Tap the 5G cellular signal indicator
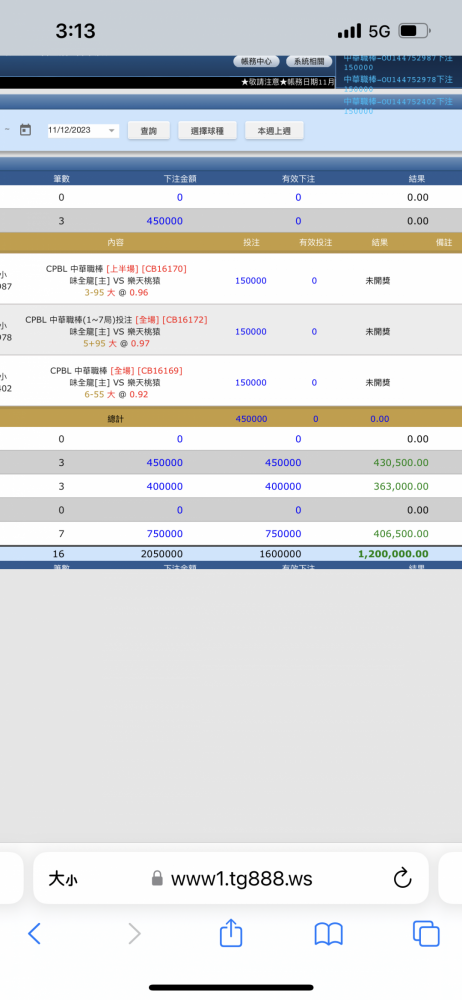Viewport: 462px width, 1000px height. [x=364, y=31]
